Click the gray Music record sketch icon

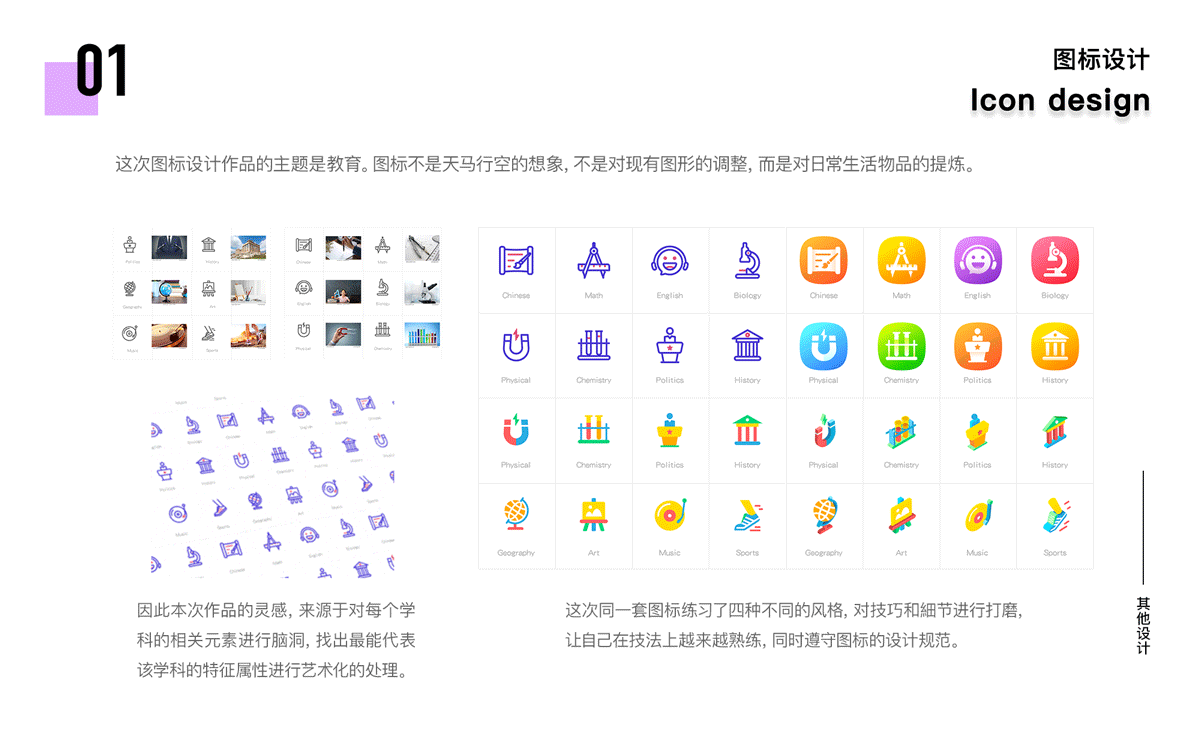(130, 333)
